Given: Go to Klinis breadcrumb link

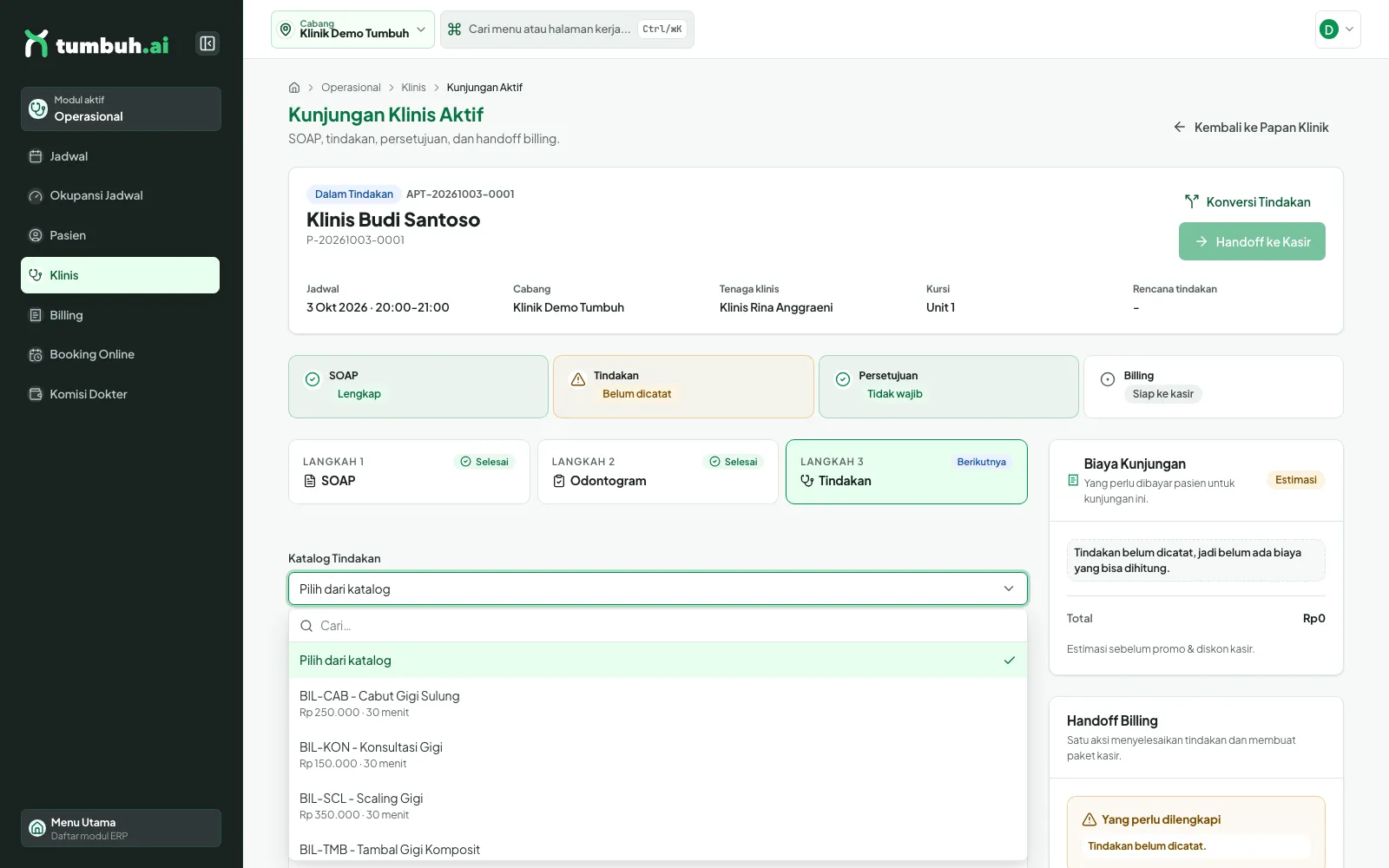Looking at the screenshot, I should [x=413, y=88].
